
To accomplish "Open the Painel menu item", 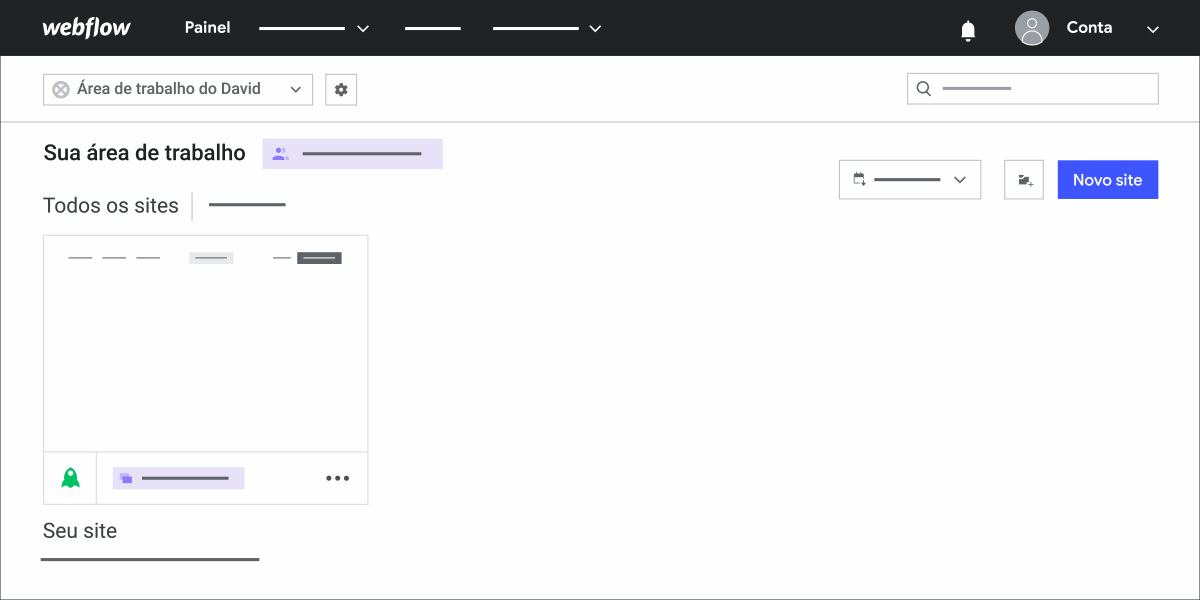I will click(207, 27).
